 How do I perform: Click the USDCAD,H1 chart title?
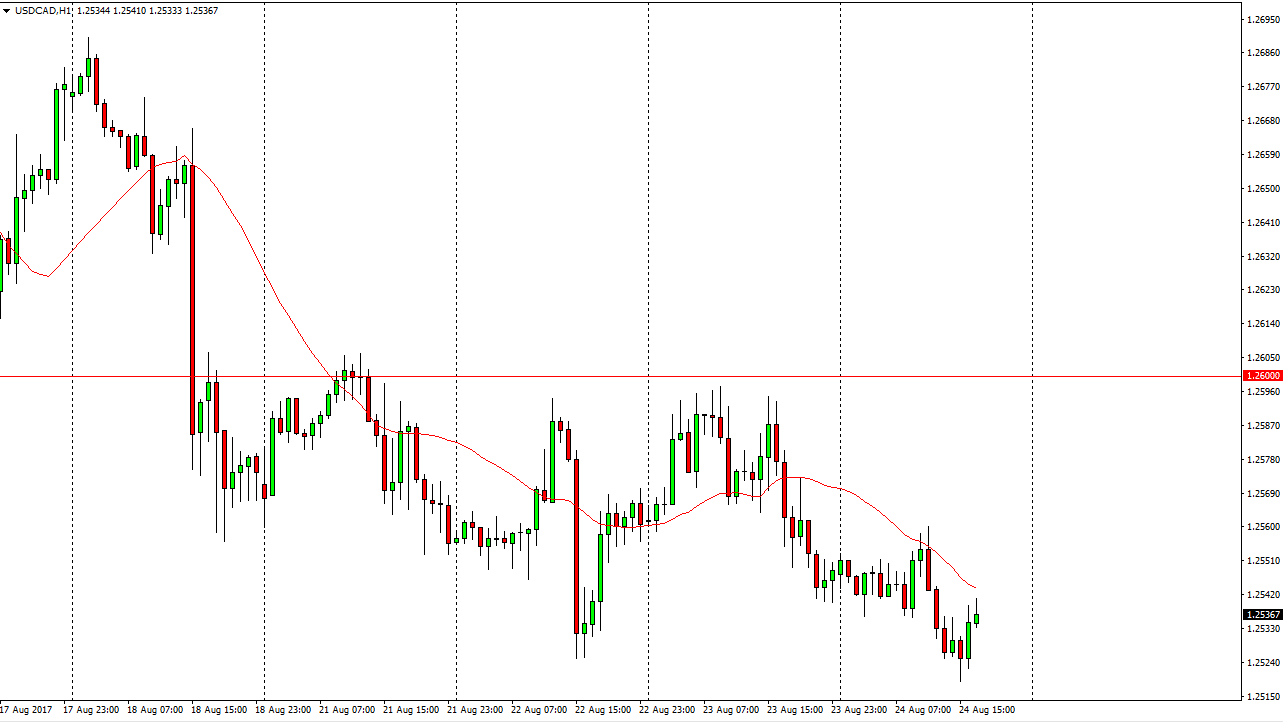click(41, 10)
